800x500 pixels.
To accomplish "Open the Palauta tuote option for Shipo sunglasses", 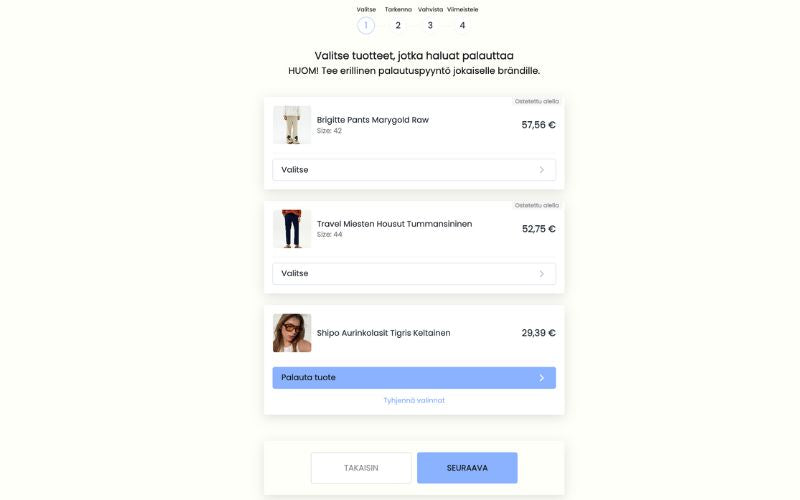I will 414,378.
